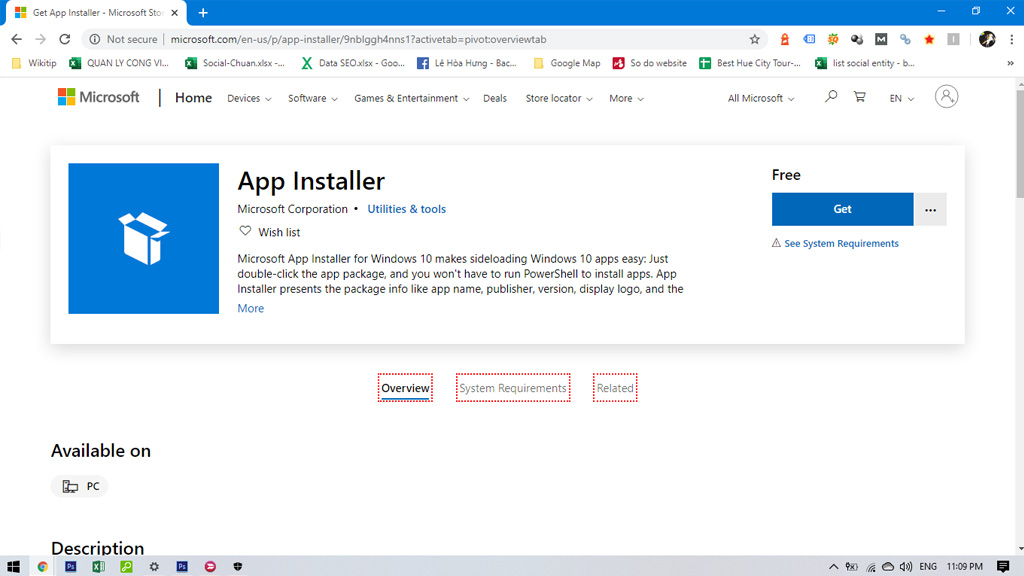Expand the Devices menu

249,98
